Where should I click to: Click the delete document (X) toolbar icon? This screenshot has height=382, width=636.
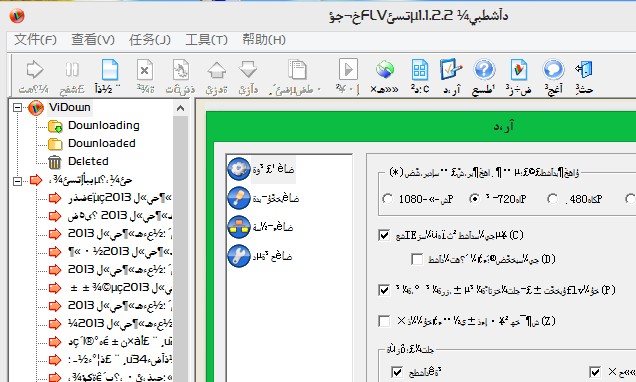click(144, 70)
